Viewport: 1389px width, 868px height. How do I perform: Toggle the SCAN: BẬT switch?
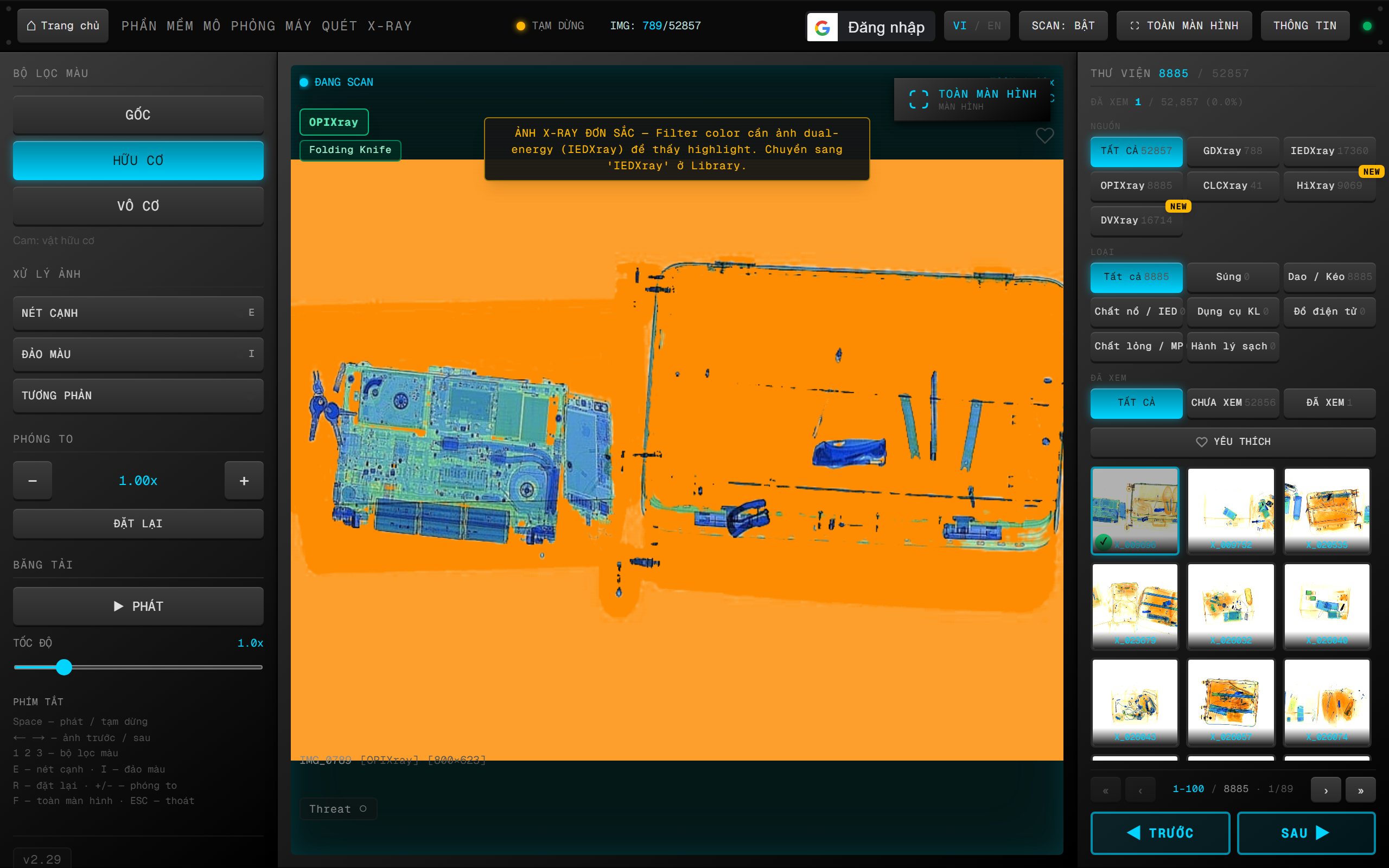click(1063, 26)
